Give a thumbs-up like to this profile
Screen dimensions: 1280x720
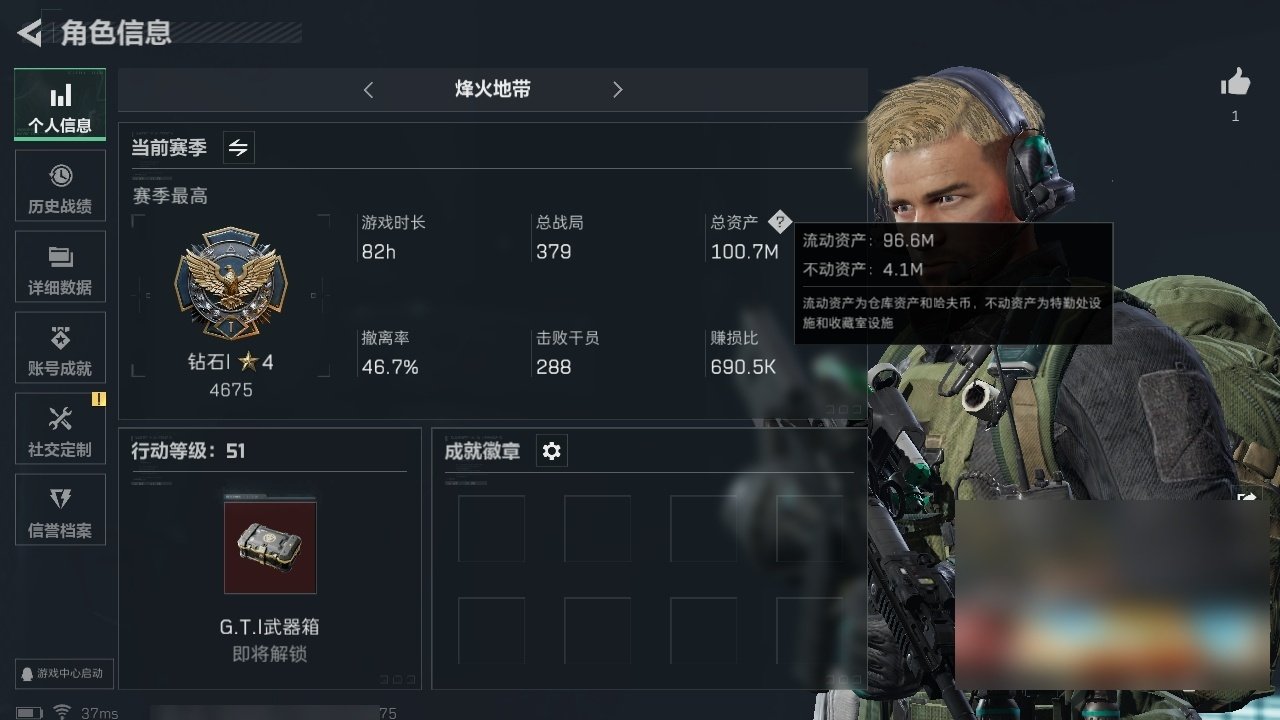(x=1236, y=83)
